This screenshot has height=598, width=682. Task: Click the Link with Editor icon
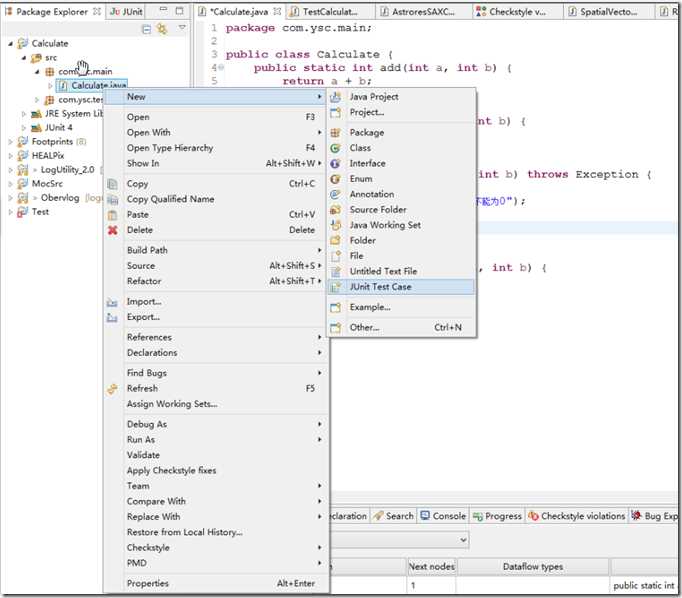coord(161,29)
